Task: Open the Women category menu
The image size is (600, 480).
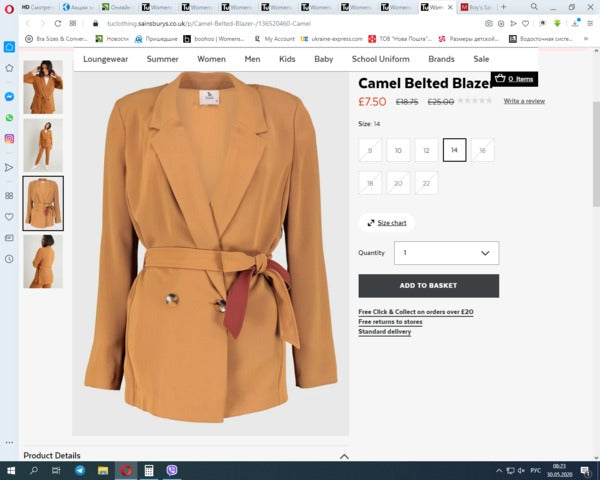Action: 211,59
